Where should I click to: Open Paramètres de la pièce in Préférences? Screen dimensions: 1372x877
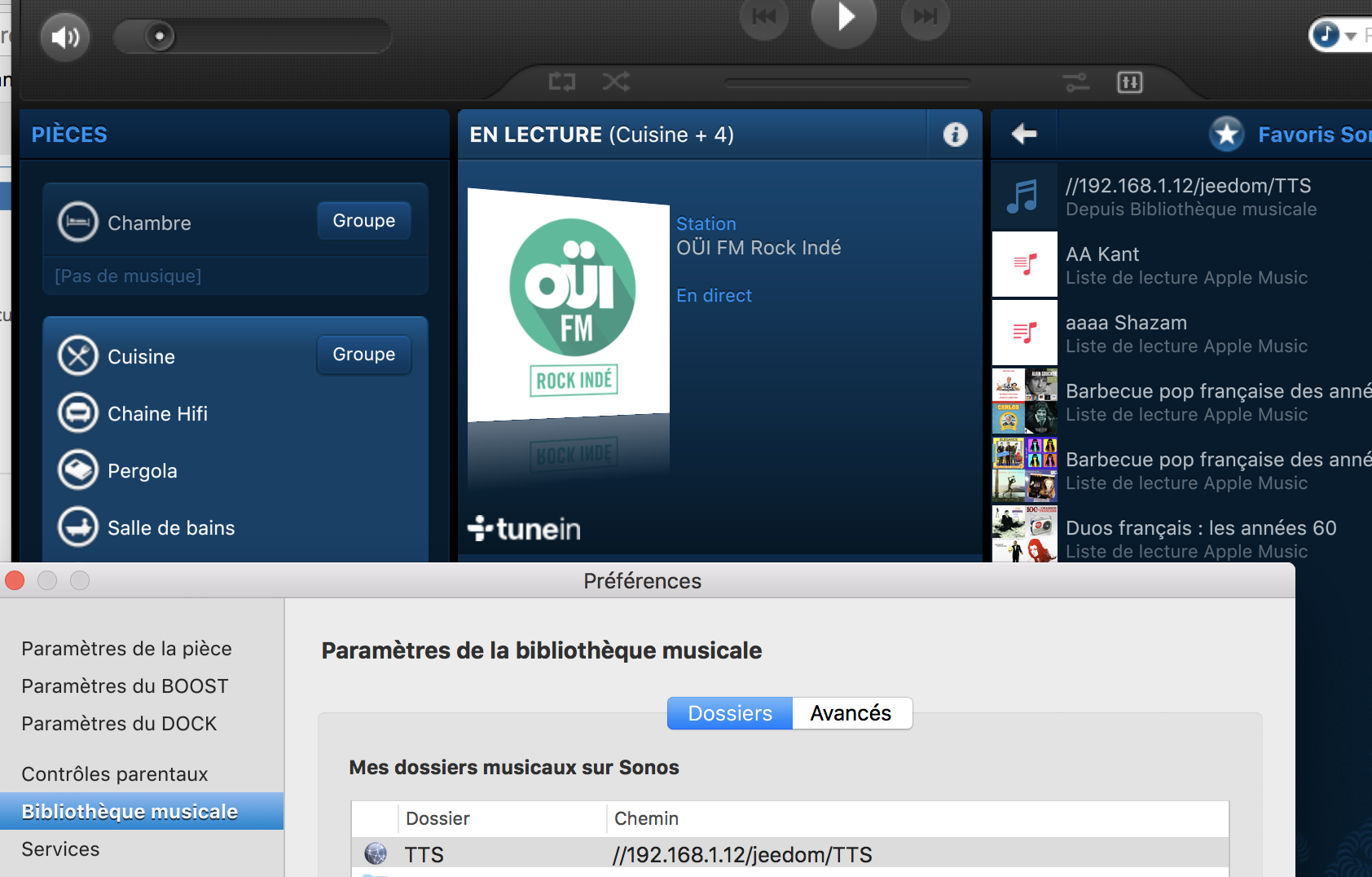[127, 649]
